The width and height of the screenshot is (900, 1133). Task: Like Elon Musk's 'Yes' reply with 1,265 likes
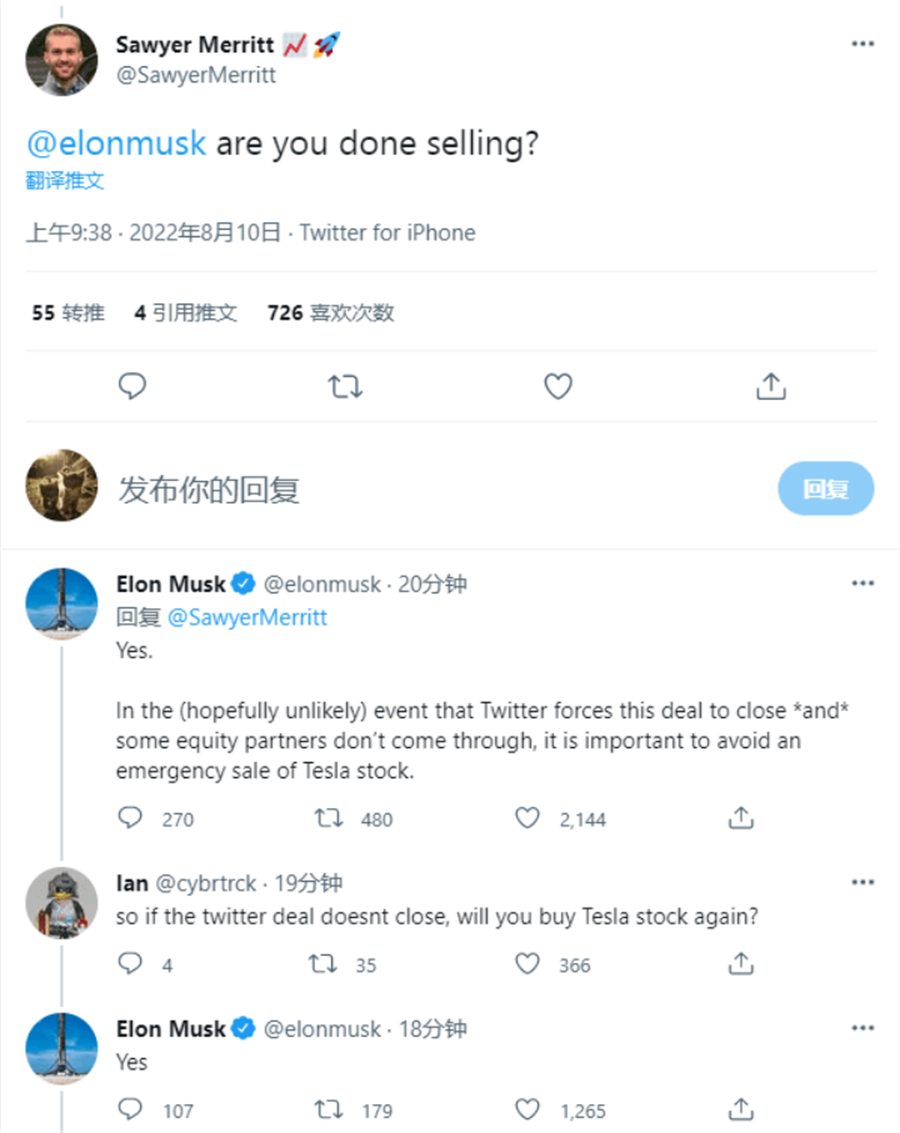[527, 1109]
